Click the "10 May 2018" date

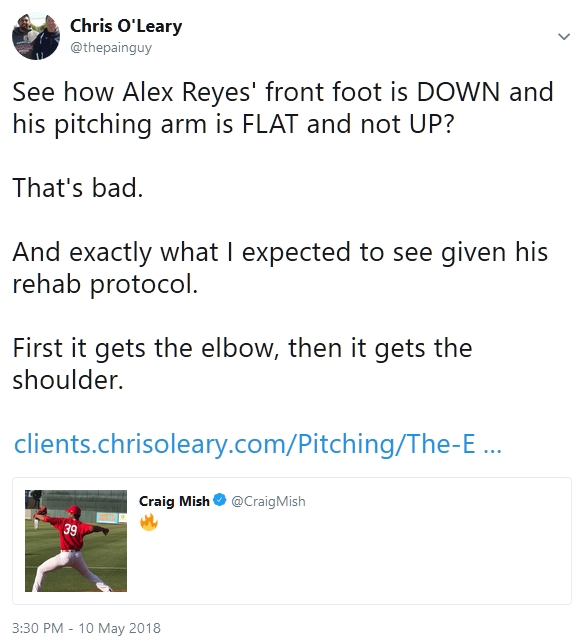[x=120, y=628]
